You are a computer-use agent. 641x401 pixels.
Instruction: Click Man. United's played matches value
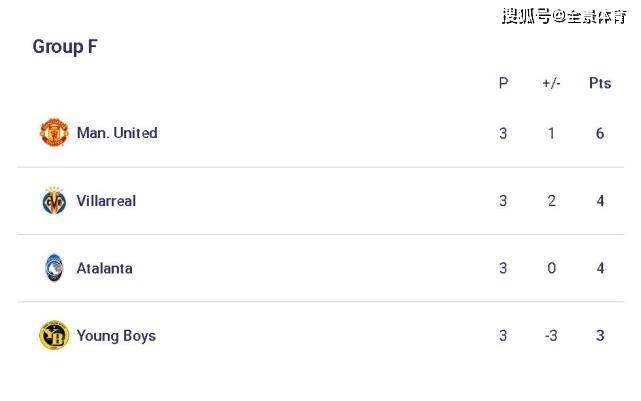click(503, 133)
